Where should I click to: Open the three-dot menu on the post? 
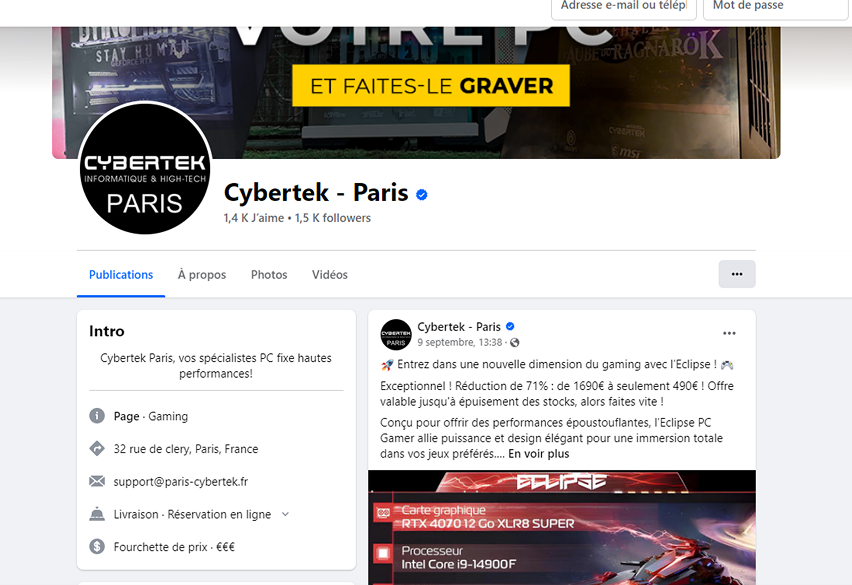[x=729, y=334]
